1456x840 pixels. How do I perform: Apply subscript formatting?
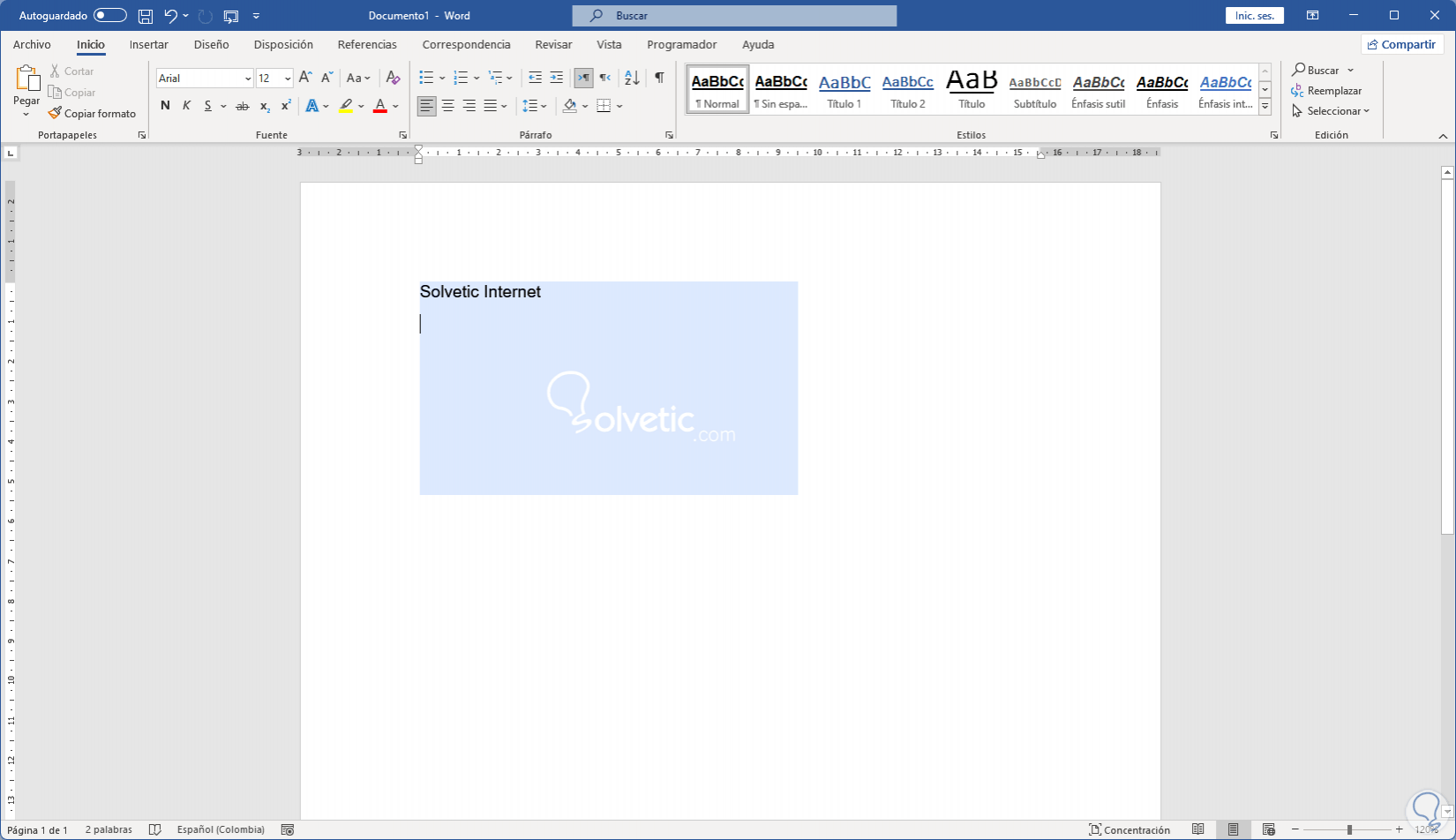[265, 106]
